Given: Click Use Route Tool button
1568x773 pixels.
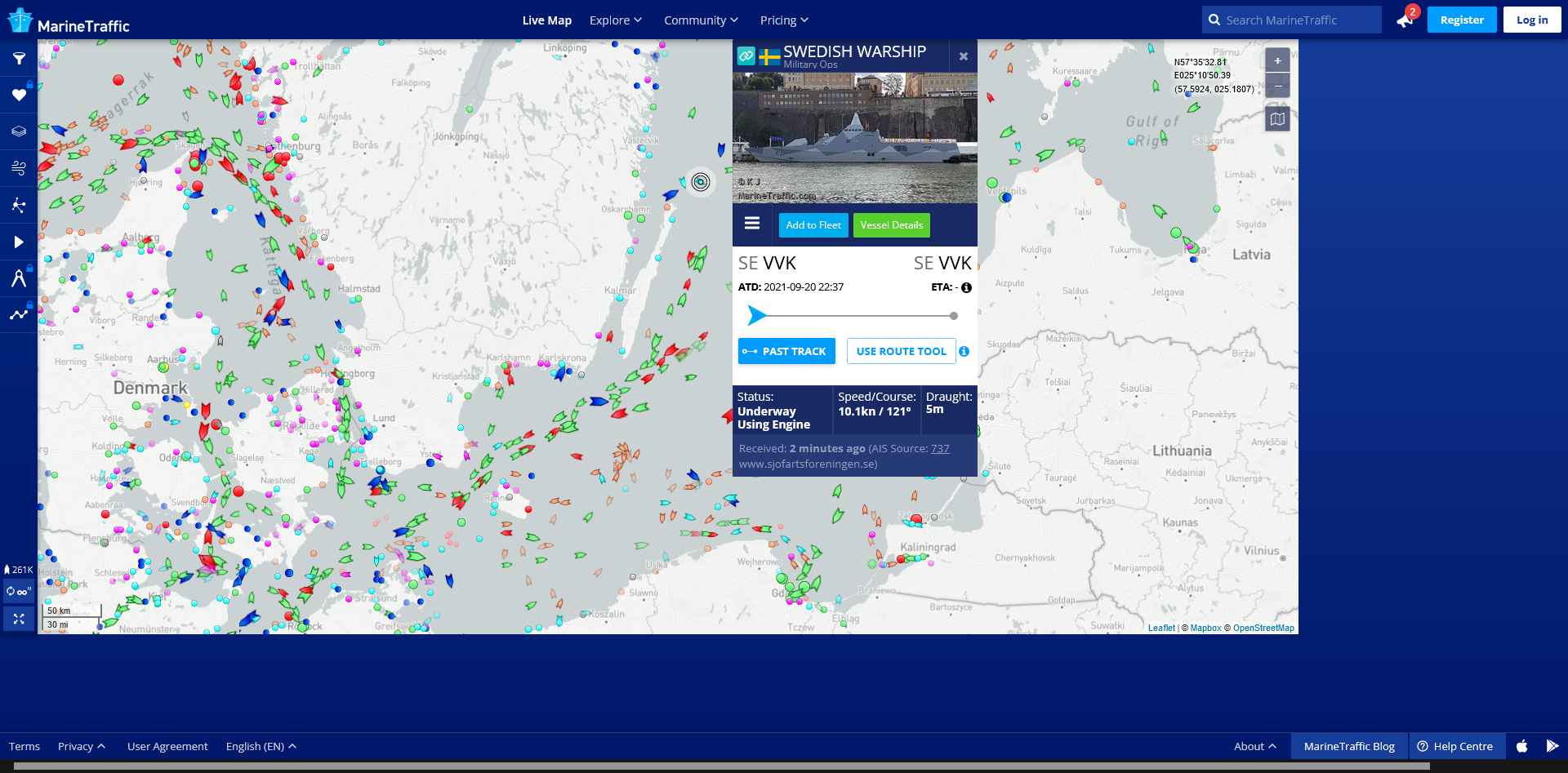Looking at the screenshot, I should pyautogui.click(x=902, y=351).
